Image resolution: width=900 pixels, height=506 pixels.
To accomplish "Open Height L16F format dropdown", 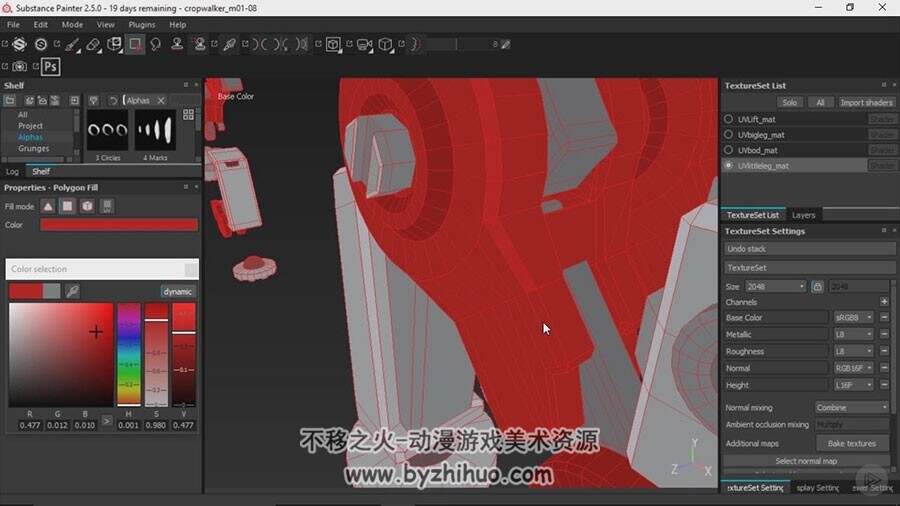I will (854, 385).
